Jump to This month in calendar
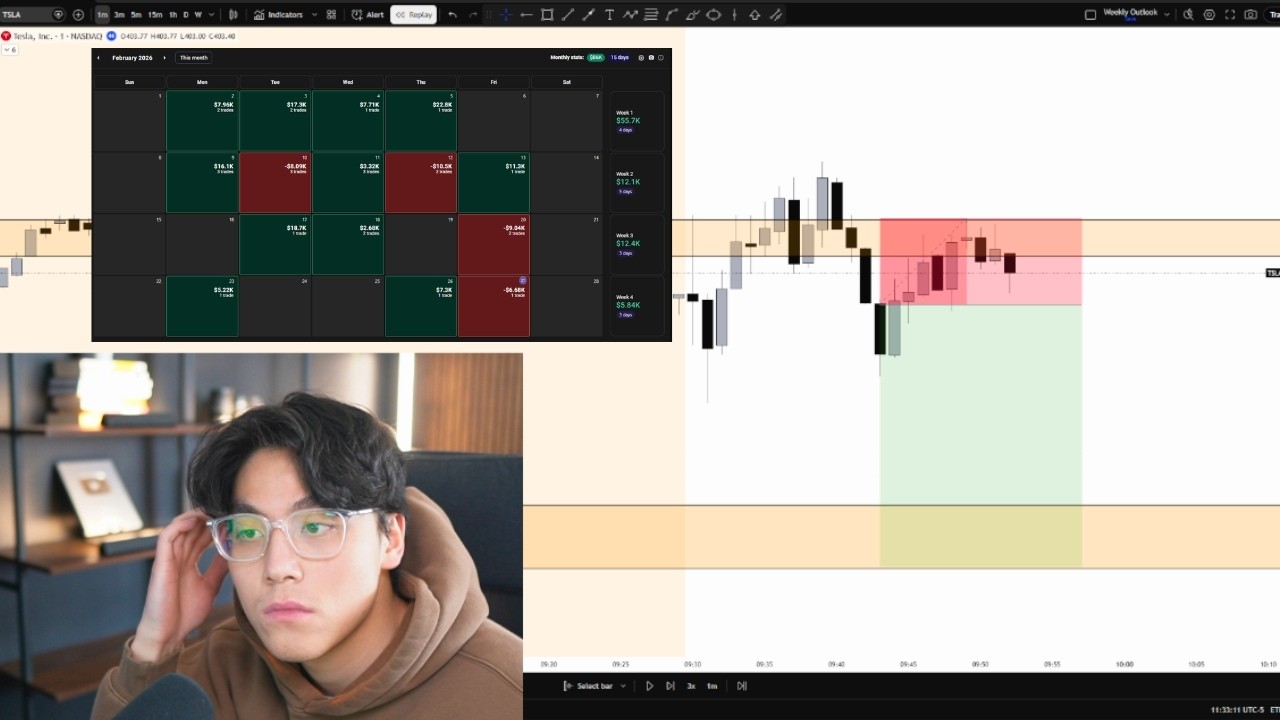The width and height of the screenshot is (1280, 720). point(193,58)
